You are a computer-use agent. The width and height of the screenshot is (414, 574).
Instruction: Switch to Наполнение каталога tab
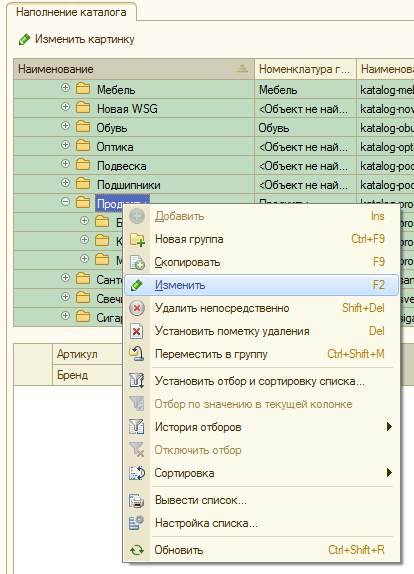click(71, 12)
